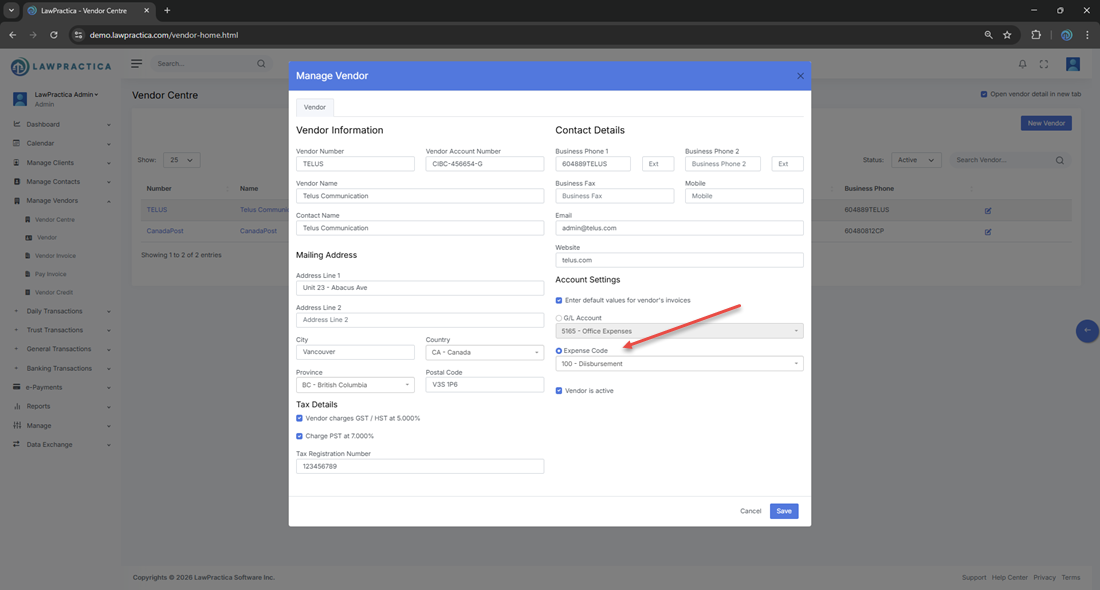Uncheck Vendor charges GST / HST checkbox
This screenshot has height=590, width=1100.
click(x=299, y=418)
